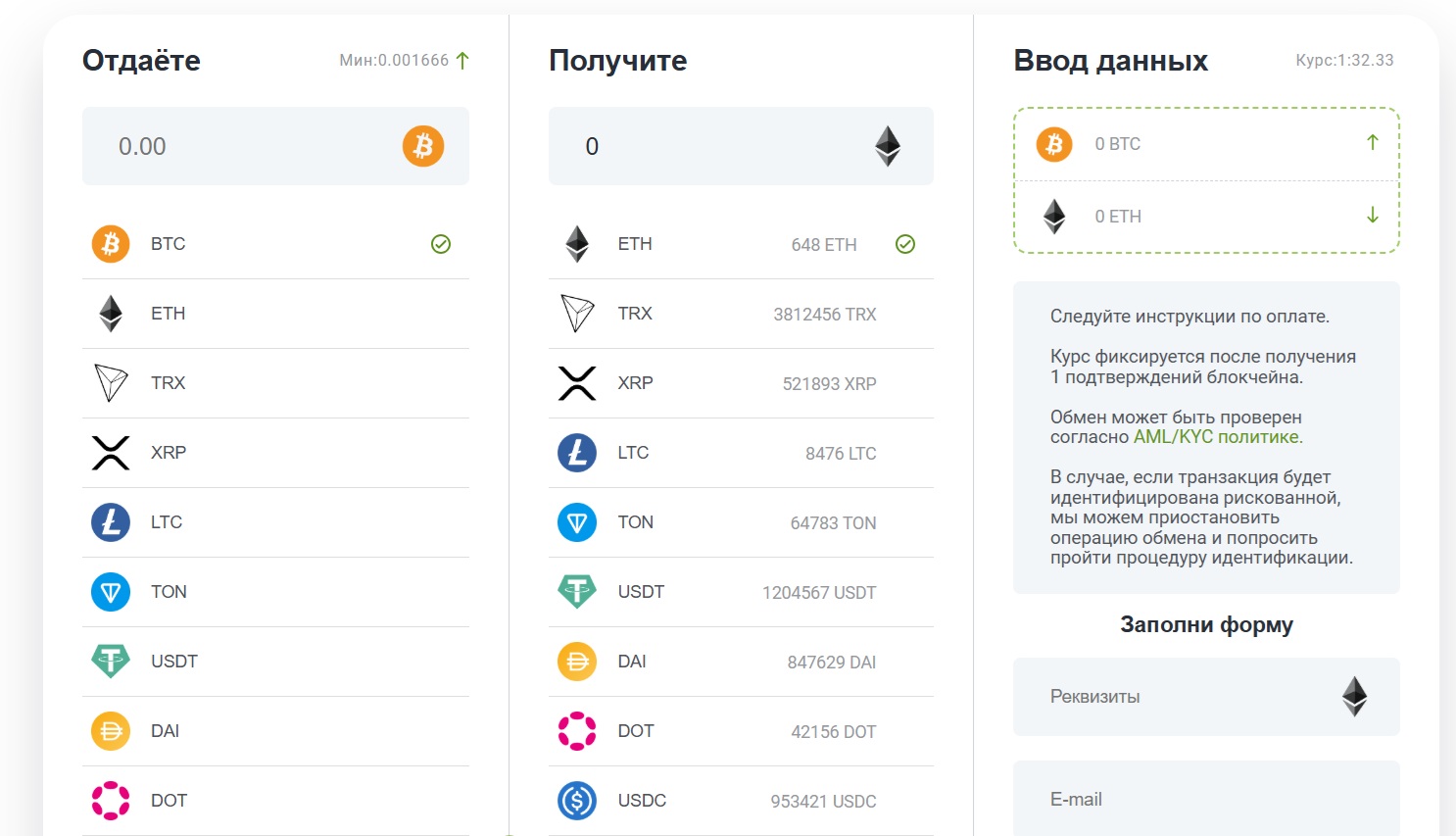Image resolution: width=1456 pixels, height=836 pixels.
Task: Focus the give amount field showing 0.00
Action: [x=275, y=146]
